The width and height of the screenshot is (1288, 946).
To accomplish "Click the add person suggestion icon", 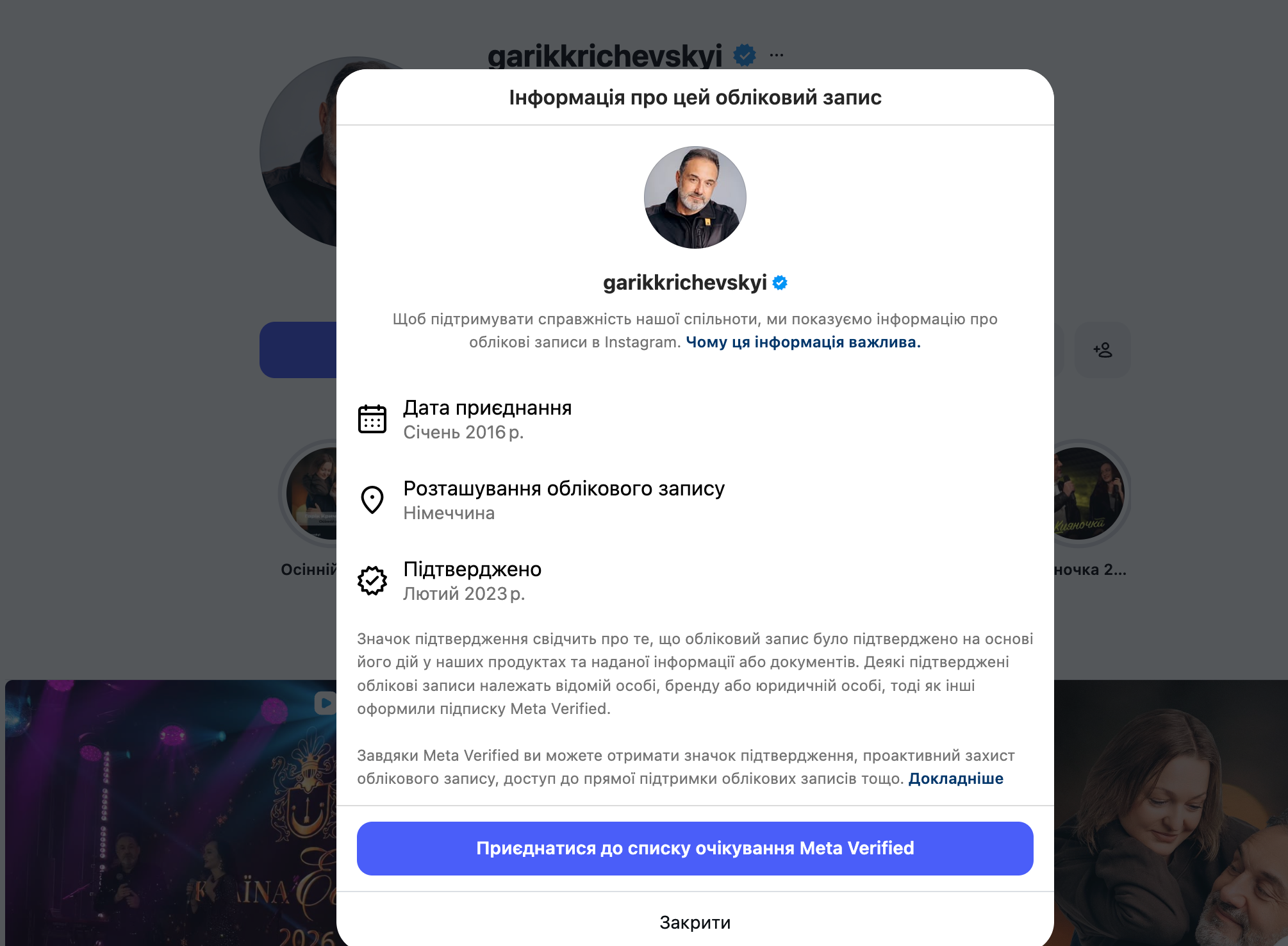I will (1102, 350).
